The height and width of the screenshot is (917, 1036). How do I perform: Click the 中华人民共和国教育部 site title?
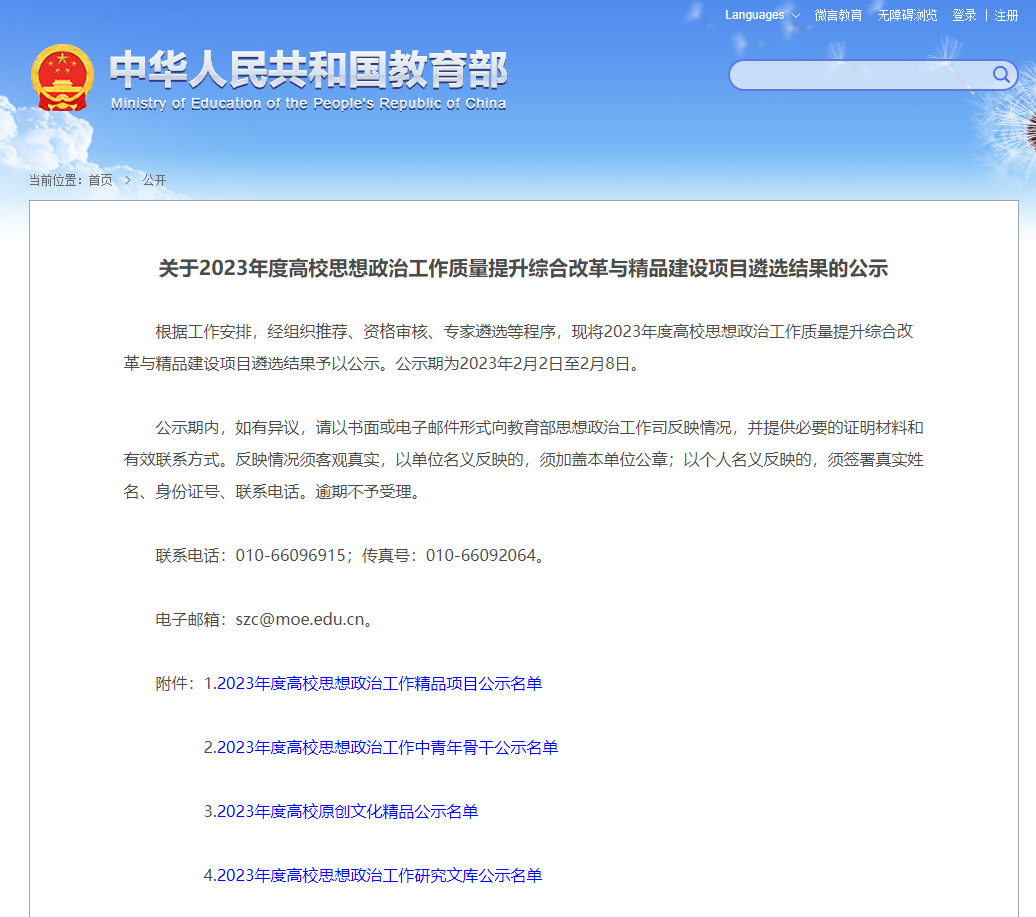(308, 70)
